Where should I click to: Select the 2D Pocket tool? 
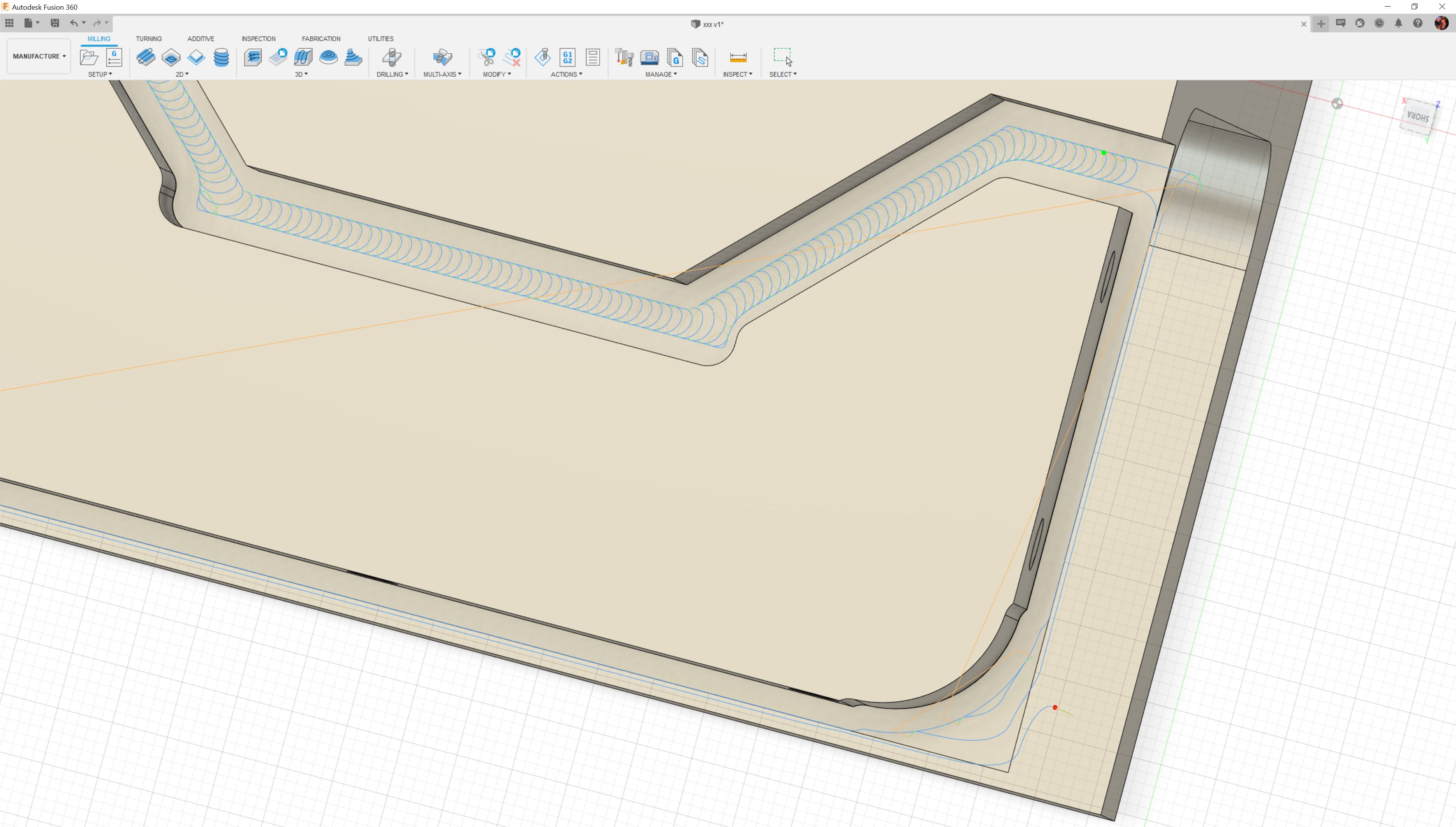pos(171,57)
